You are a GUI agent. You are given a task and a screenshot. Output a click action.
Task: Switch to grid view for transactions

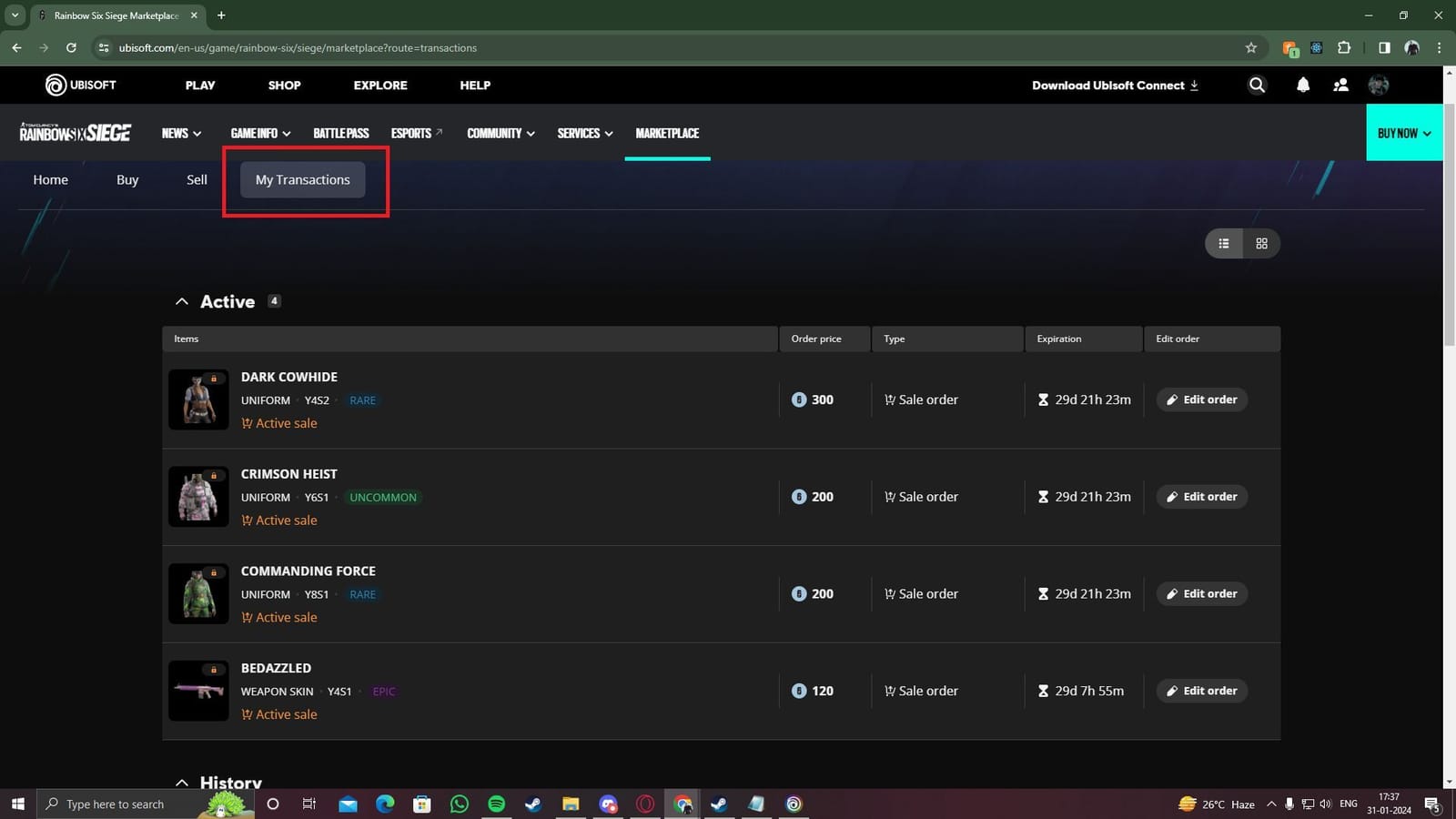pyautogui.click(x=1261, y=243)
